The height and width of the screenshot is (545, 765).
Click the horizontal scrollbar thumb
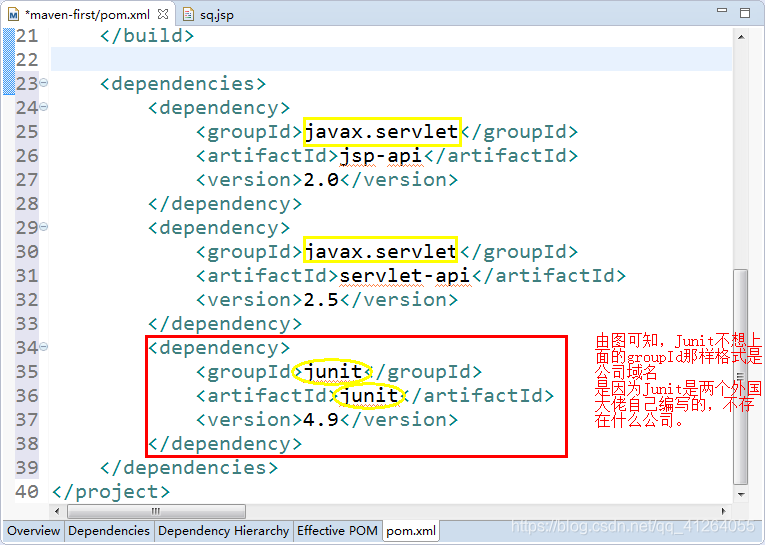156,511
